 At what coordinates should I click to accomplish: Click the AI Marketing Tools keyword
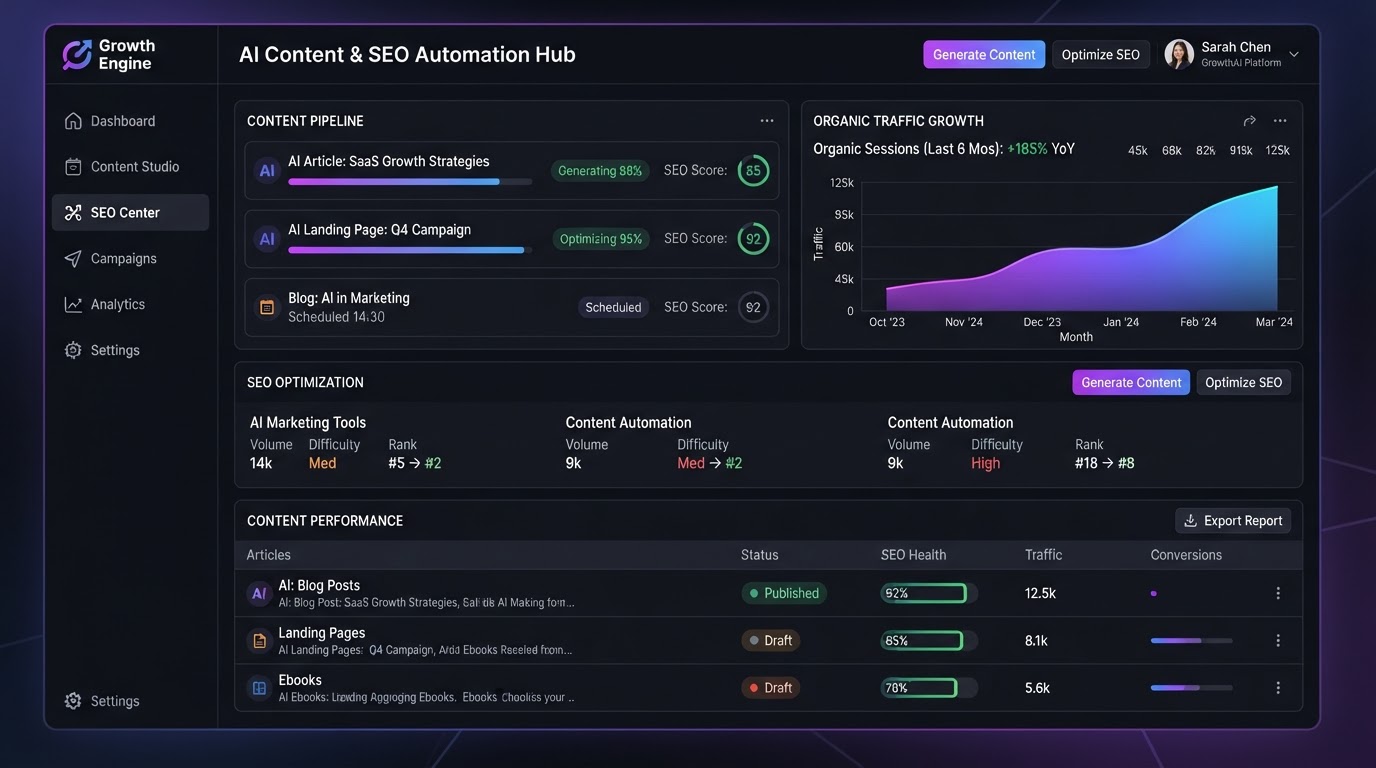pyautogui.click(x=308, y=422)
